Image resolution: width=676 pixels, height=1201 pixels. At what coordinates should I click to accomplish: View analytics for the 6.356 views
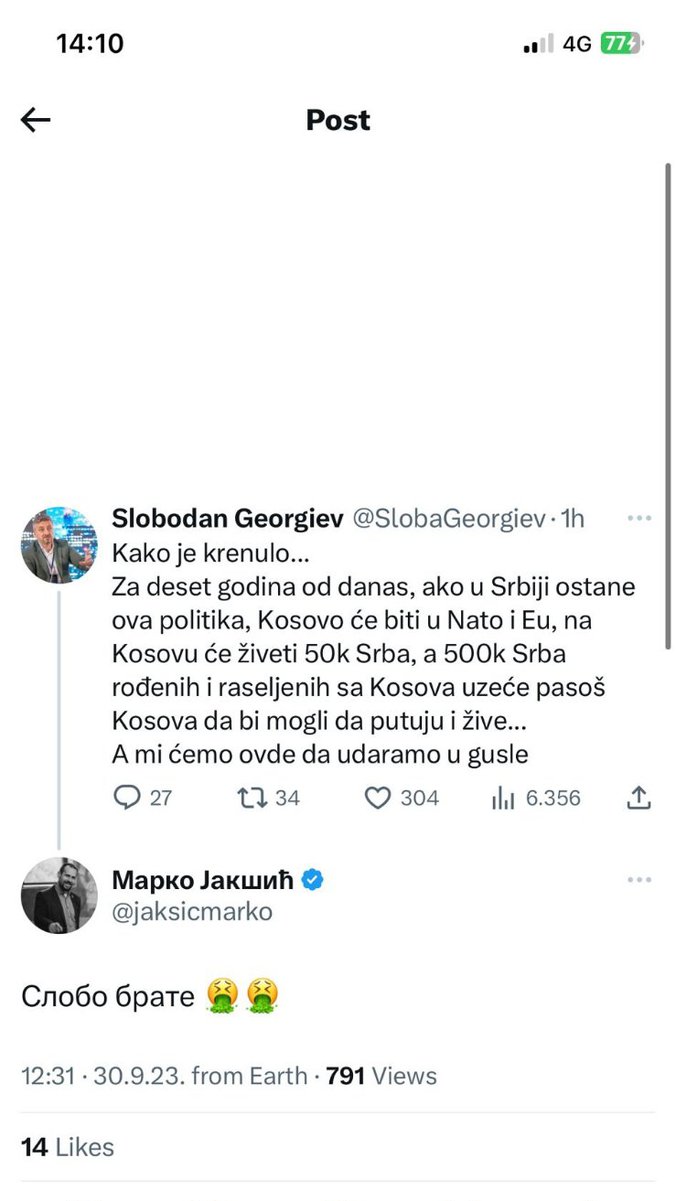[x=503, y=797]
